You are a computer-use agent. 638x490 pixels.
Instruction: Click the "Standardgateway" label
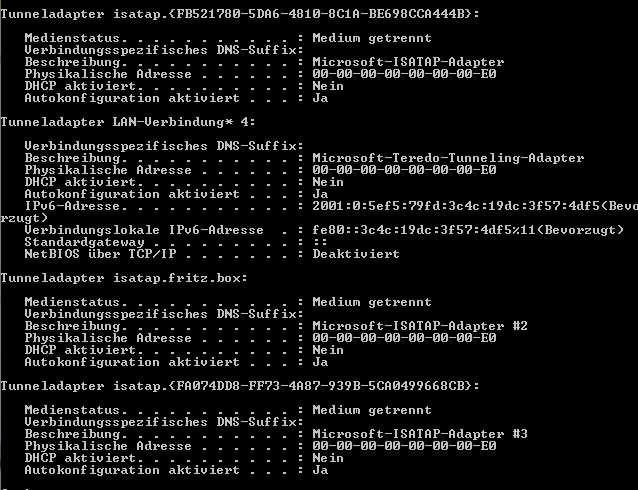(x=84, y=241)
